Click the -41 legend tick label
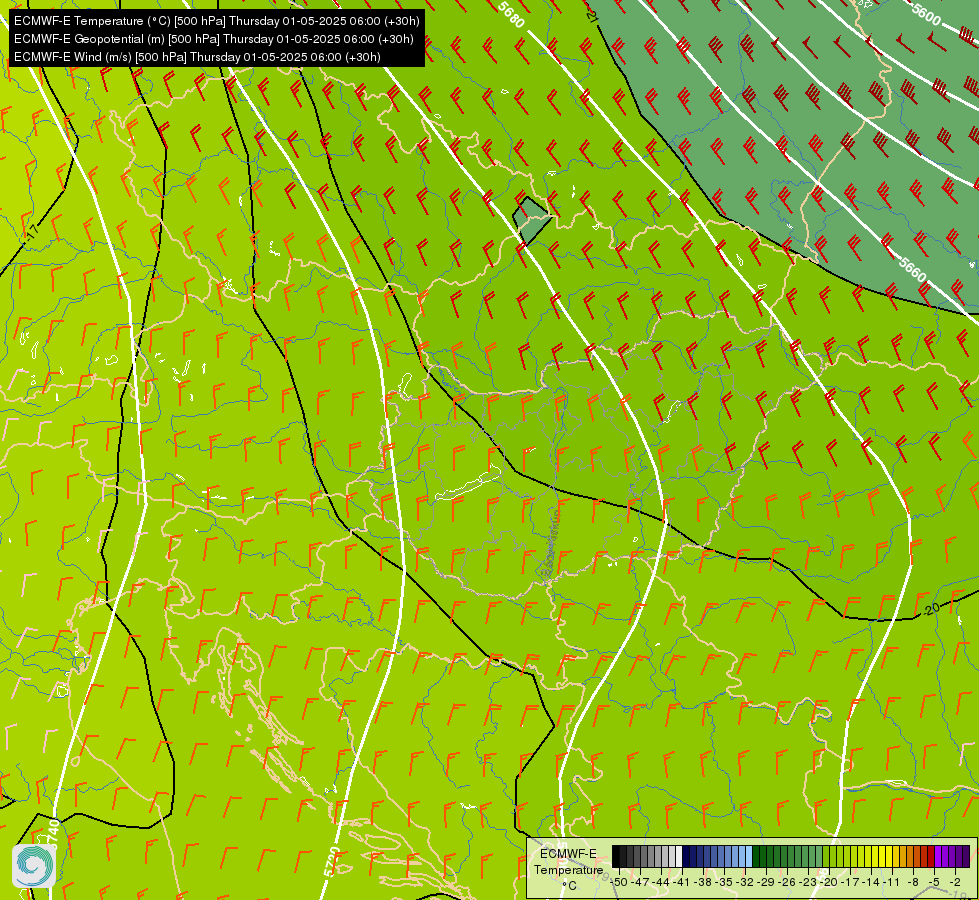979x900 pixels. (x=681, y=882)
